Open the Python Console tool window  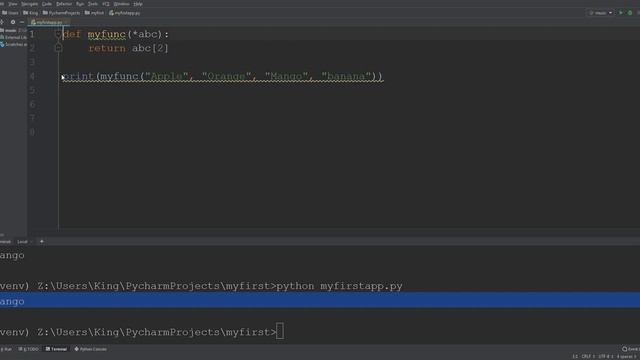[91, 349]
